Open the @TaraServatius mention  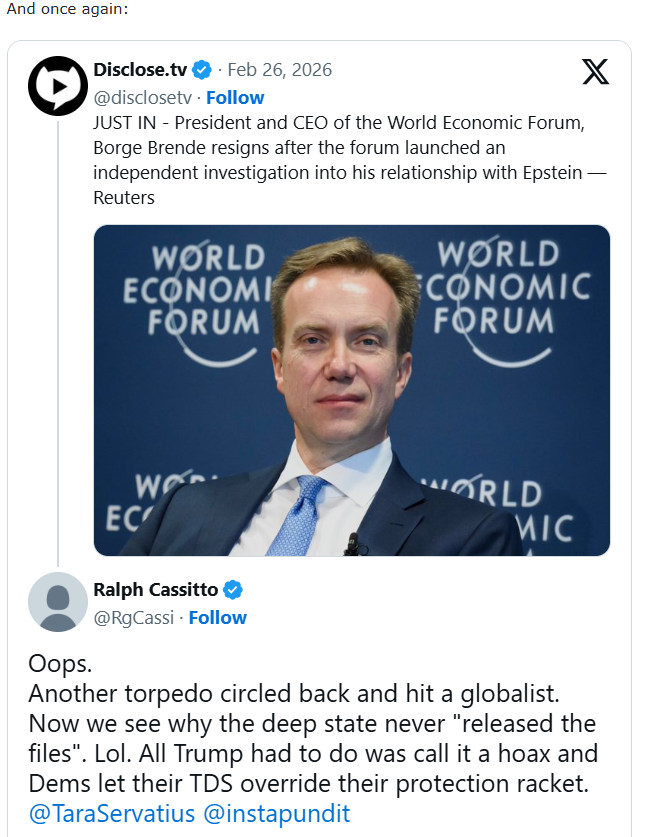(111, 813)
